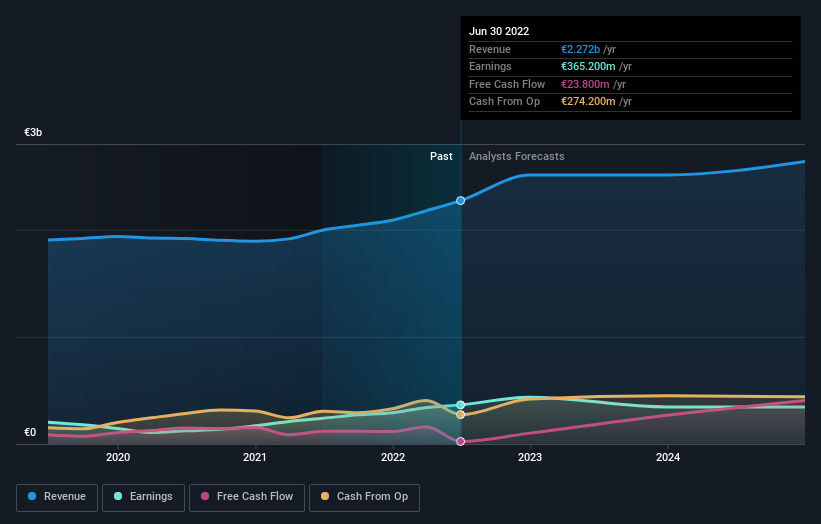
Task: Click the Cash From Op label in tooltip
Action: pos(504,102)
